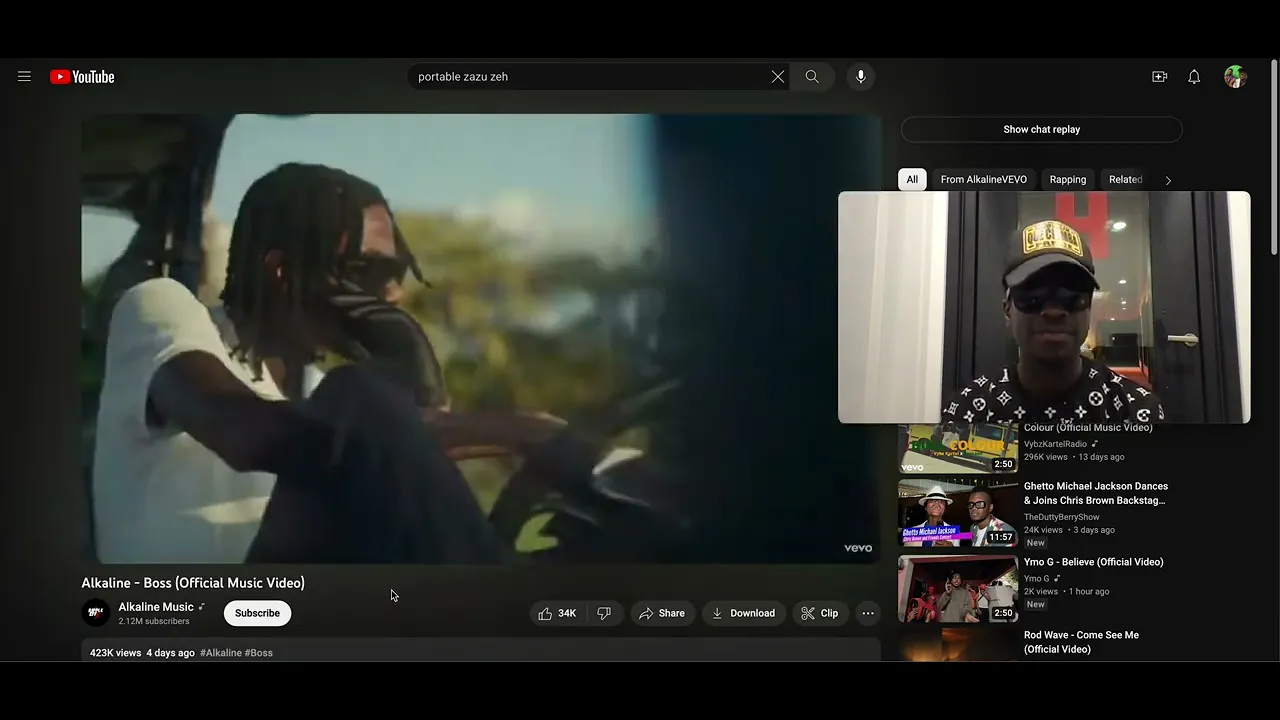Select the Related filter chip
The image size is (1280, 720).
click(x=1124, y=180)
